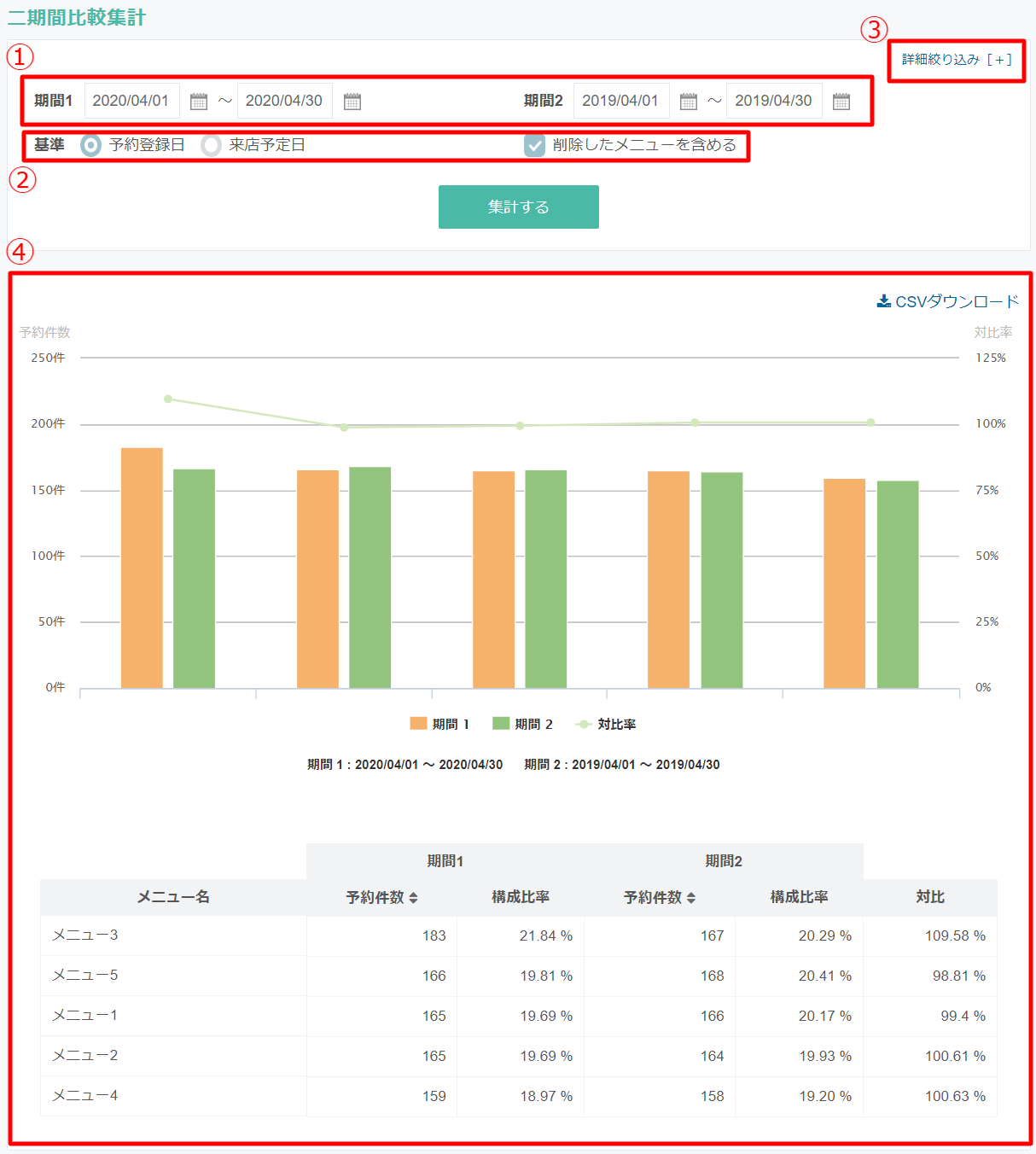Toggle 期間 1 orange legend swatch

pyautogui.click(x=418, y=724)
